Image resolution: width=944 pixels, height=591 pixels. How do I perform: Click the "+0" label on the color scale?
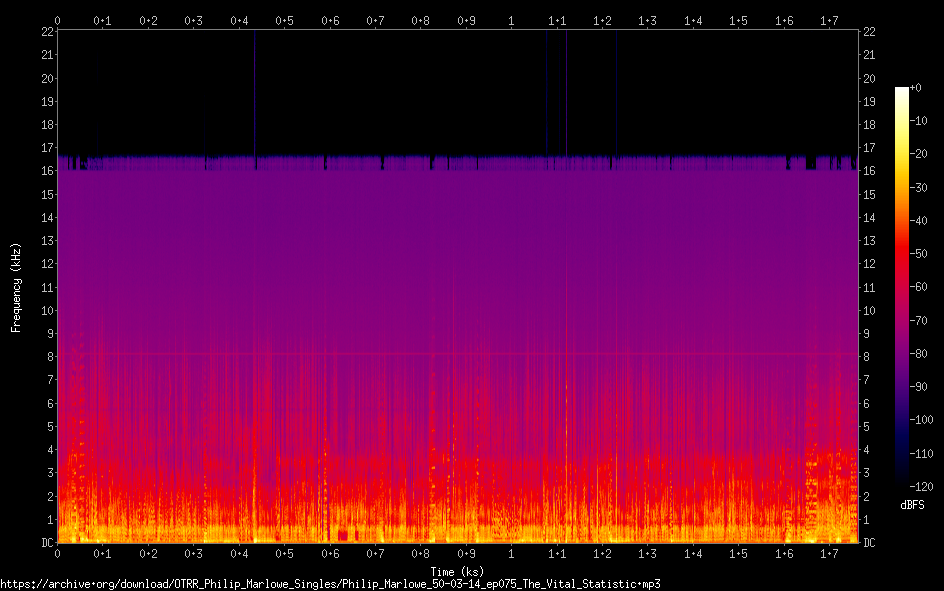point(916,88)
